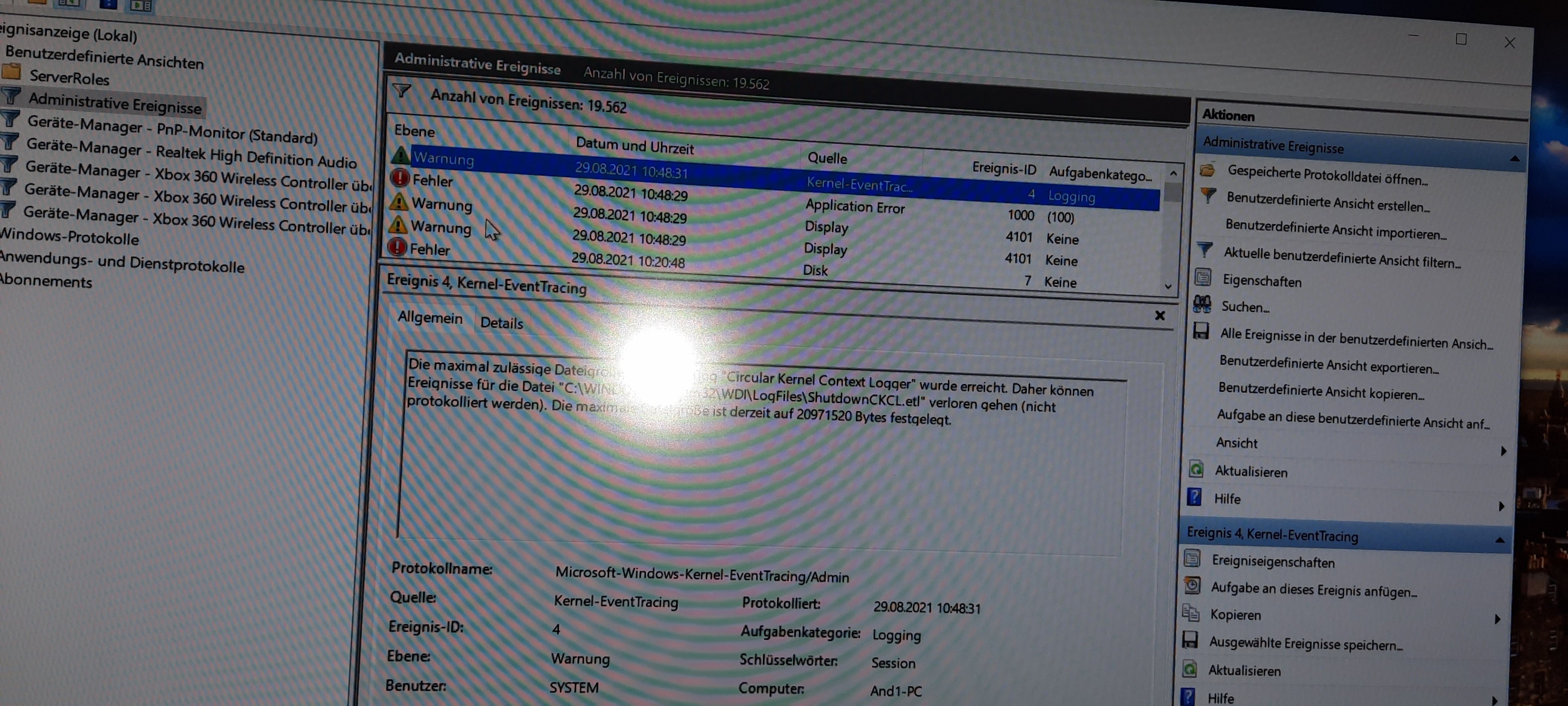
Task: Click the Suchen binoculars icon
Action: click(1202, 303)
